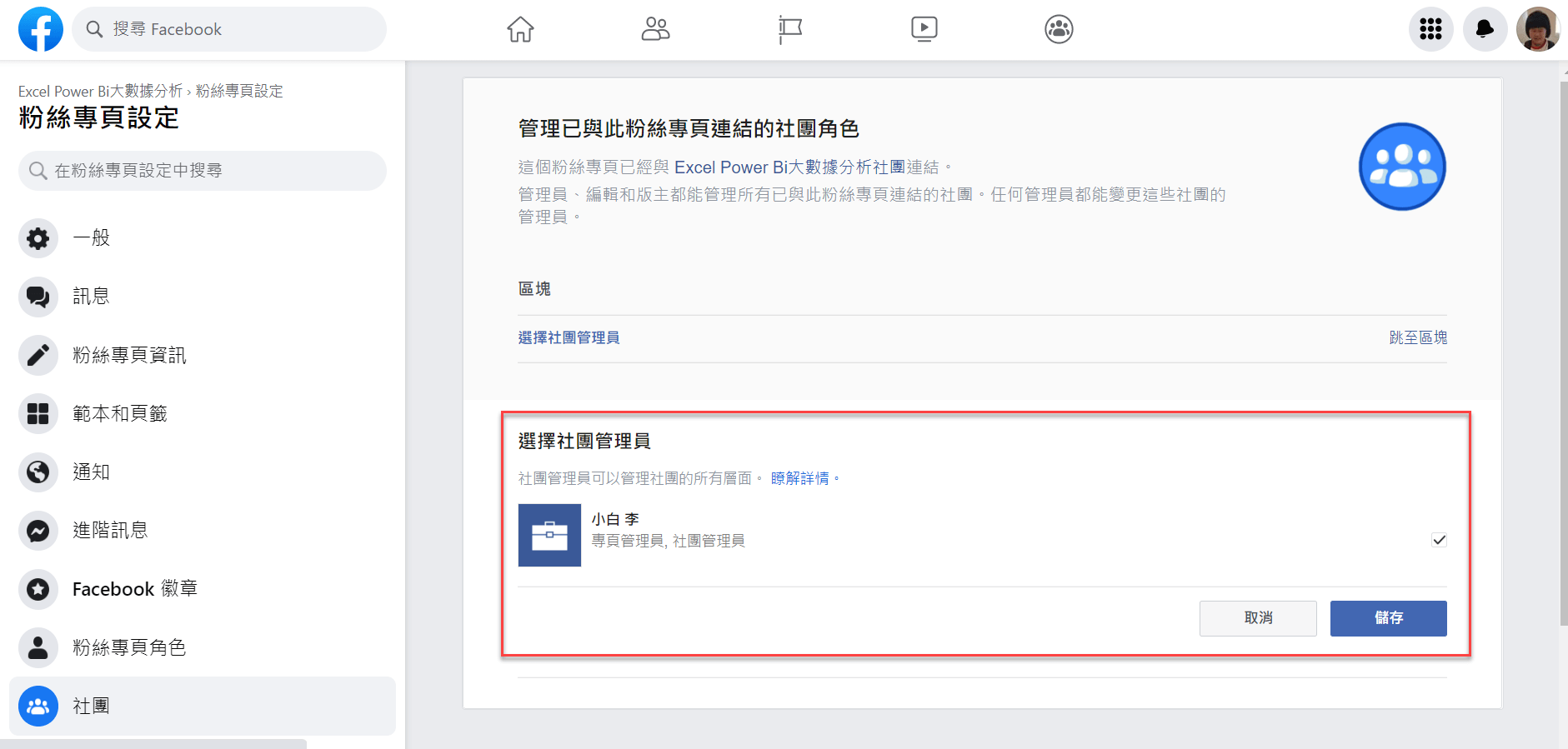Open the profile avatar in top right
Screen dimensions: 1568x749
1538,29
